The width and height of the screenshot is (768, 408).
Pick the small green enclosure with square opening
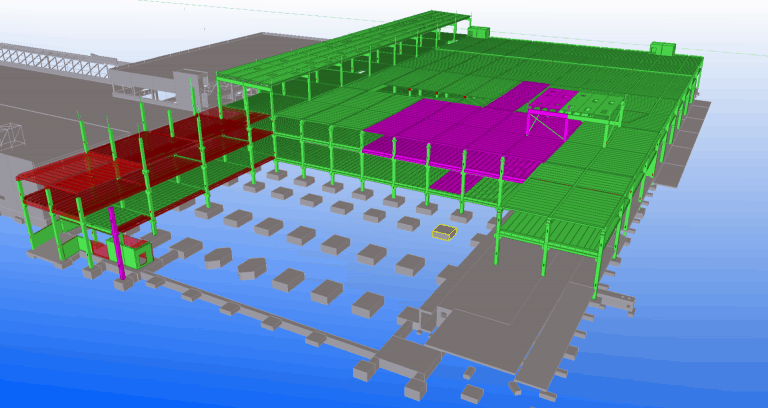(x=136, y=254)
